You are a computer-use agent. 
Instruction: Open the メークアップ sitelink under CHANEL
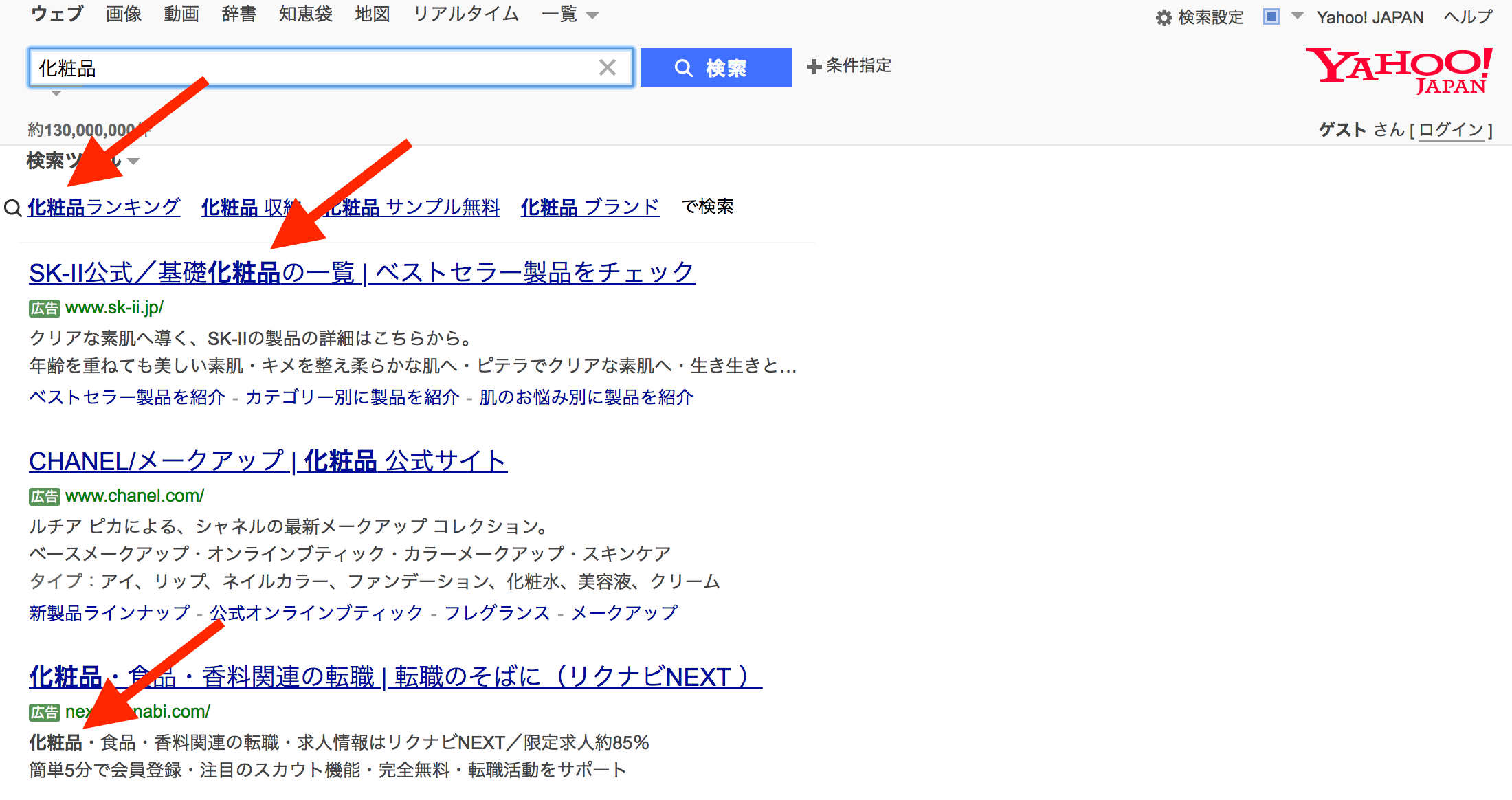pyautogui.click(x=624, y=612)
